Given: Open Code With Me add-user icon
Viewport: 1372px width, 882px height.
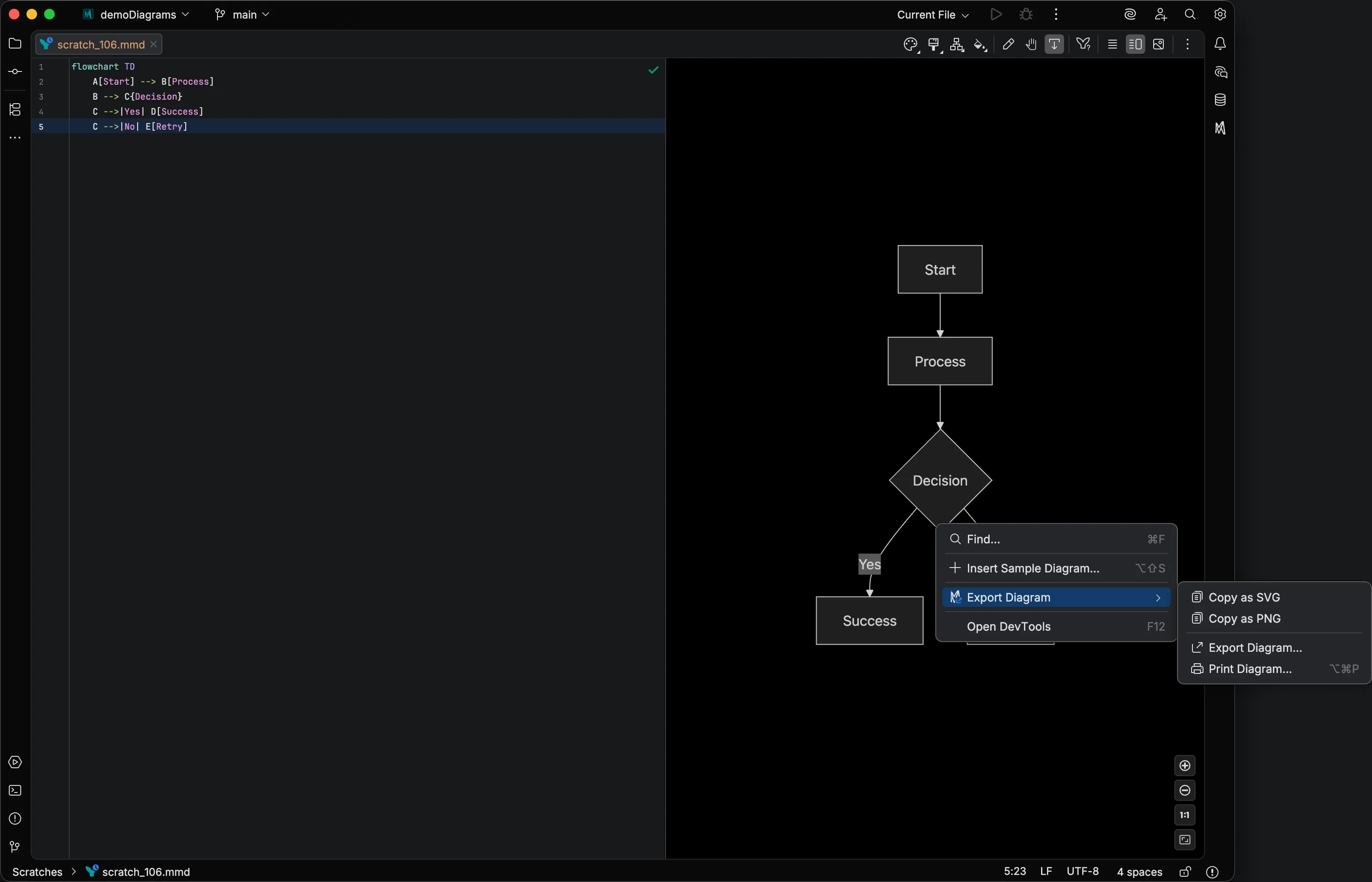Looking at the screenshot, I should pyautogui.click(x=1161, y=14).
